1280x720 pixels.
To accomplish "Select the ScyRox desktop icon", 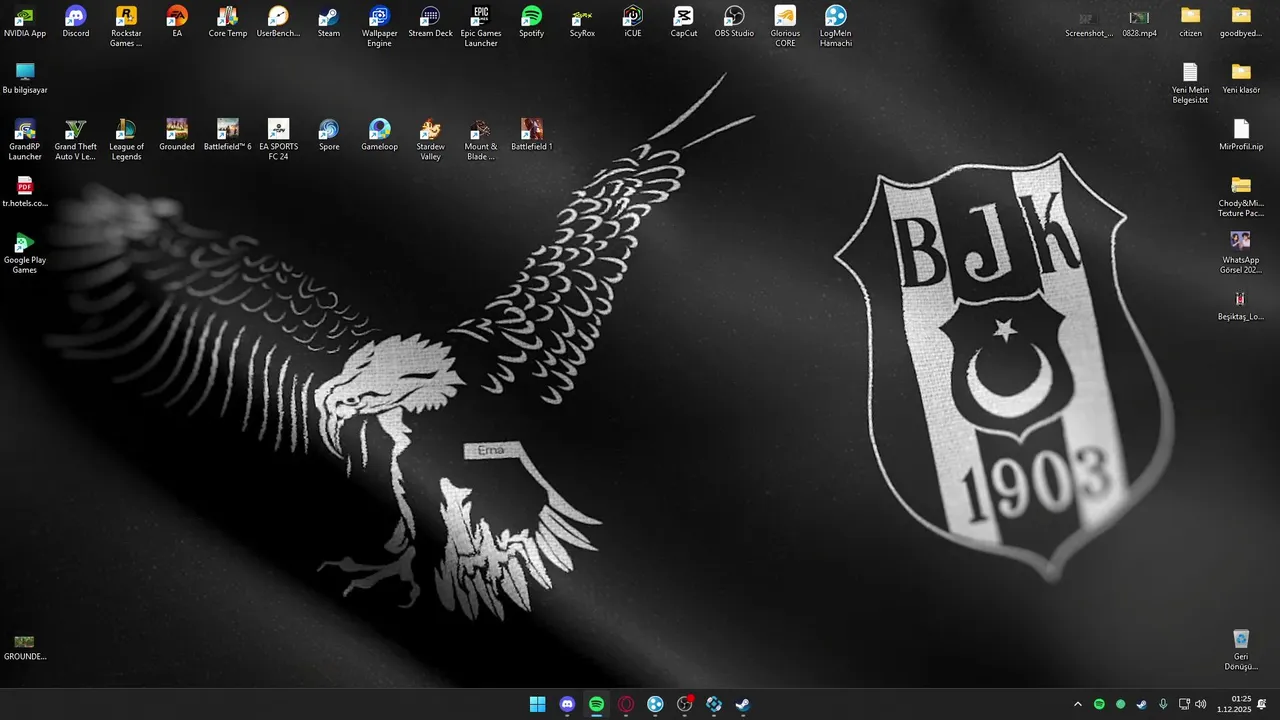I will tap(582, 22).
